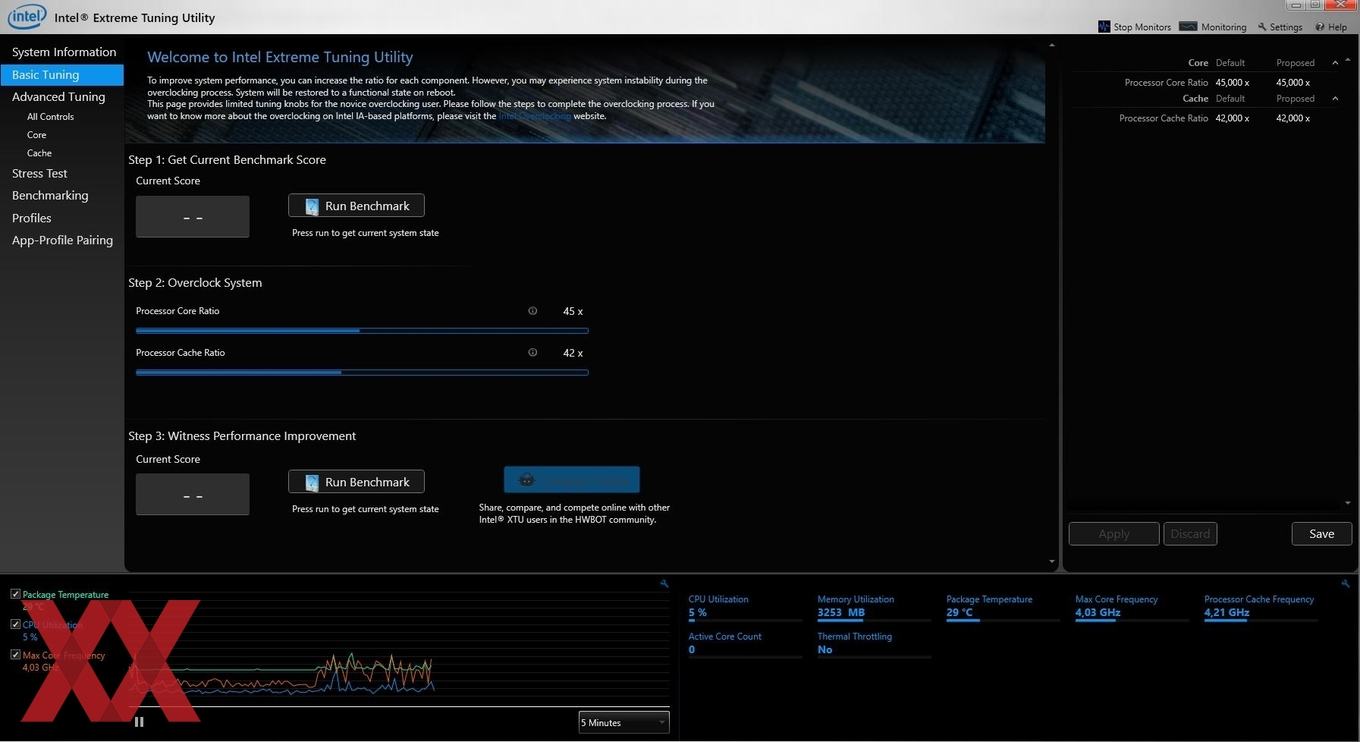Click the Memory Utilization 3253 MB tile
The image size is (1360, 742).
(874, 607)
